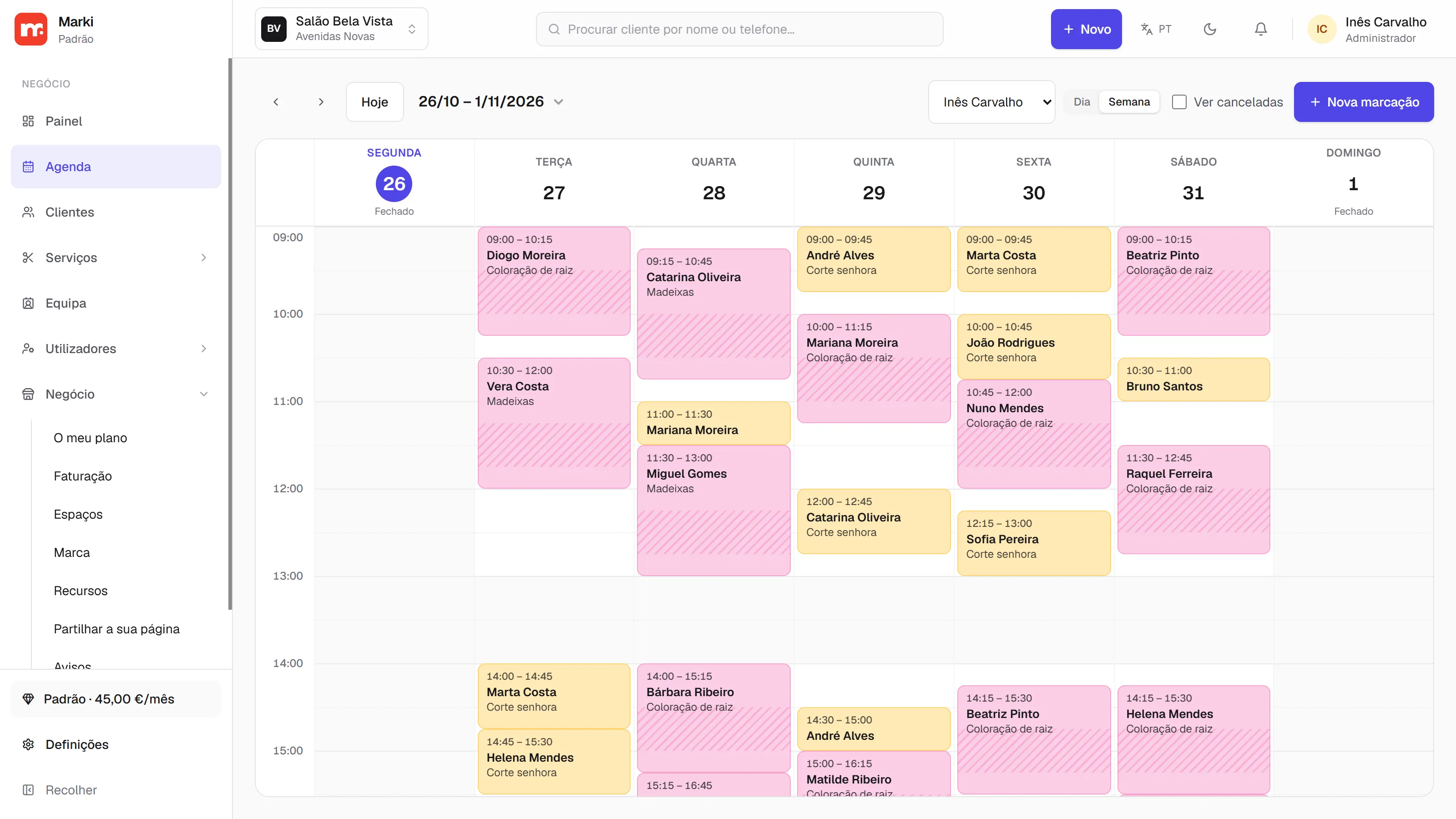Click the search magnifier icon
The height and width of the screenshot is (819, 1456).
point(554,29)
